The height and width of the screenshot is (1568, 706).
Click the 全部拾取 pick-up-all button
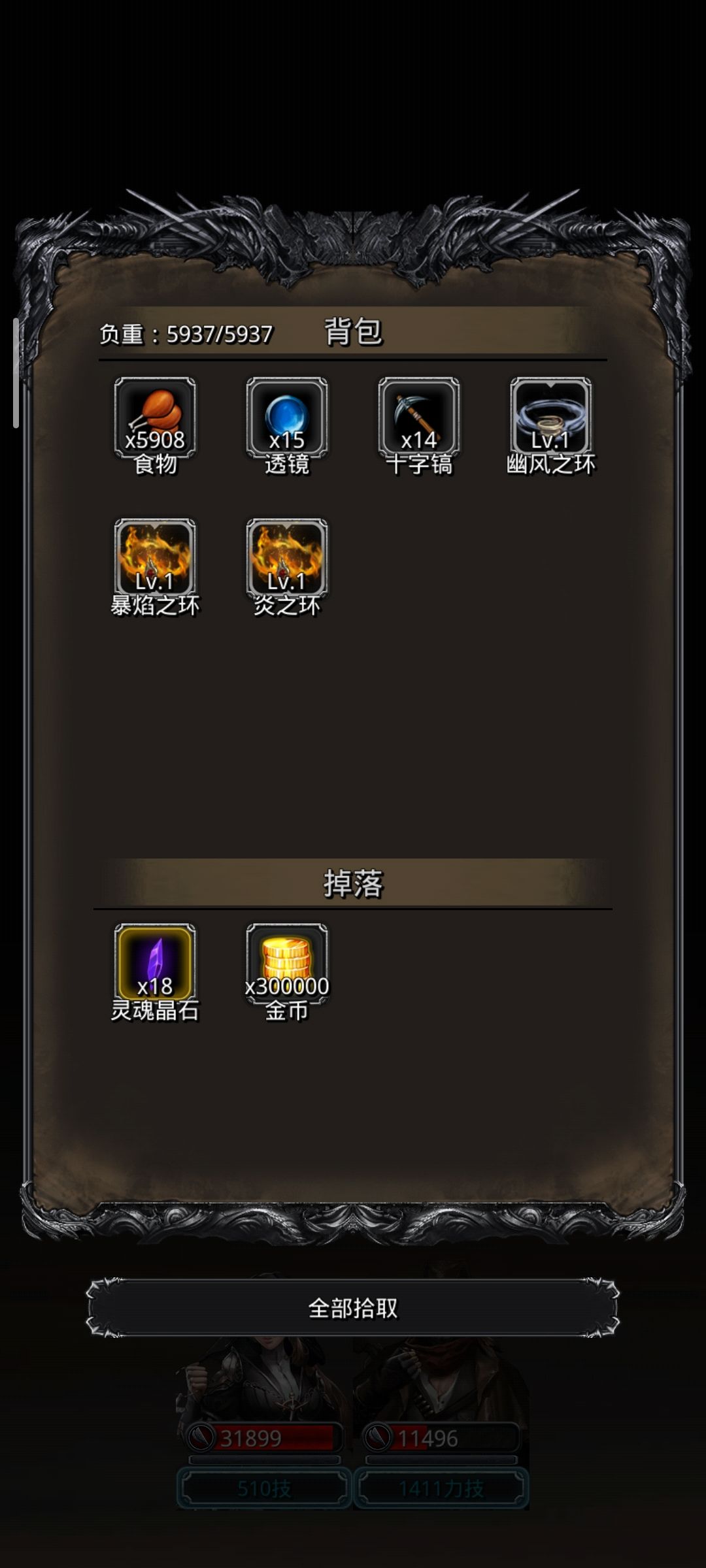point(353,1308)
